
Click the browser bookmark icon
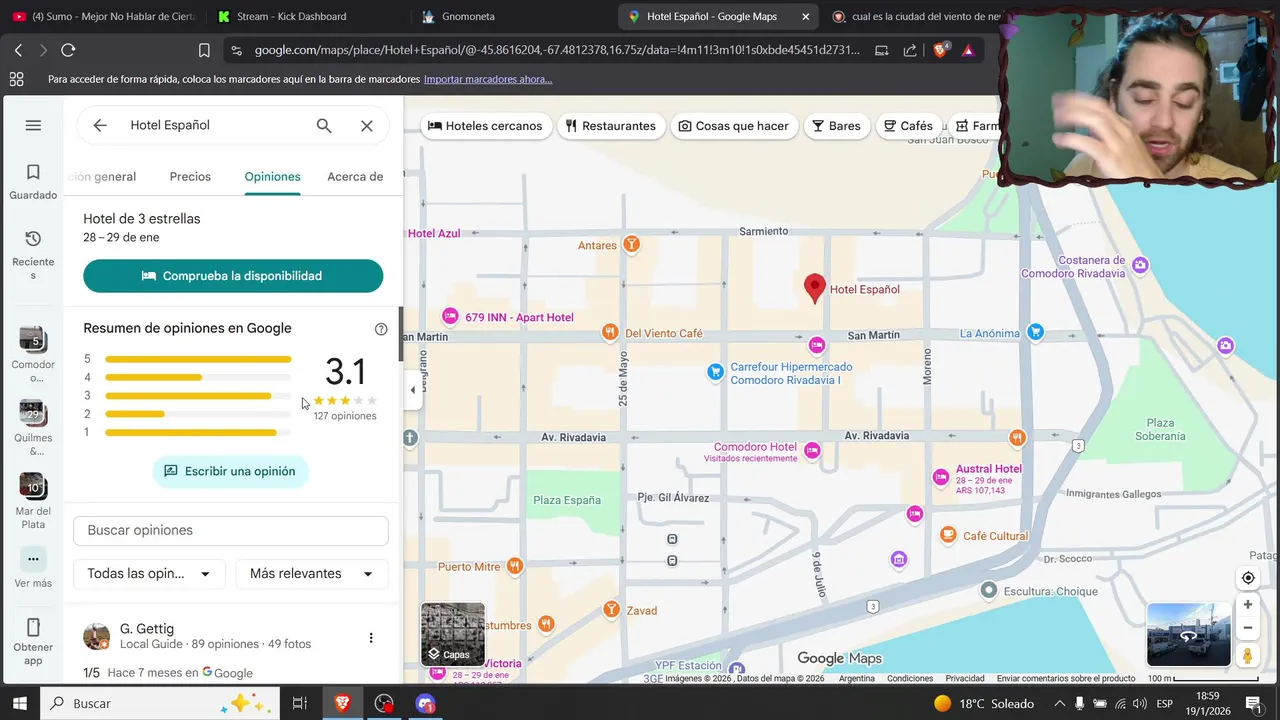click(x=204, y=50)
